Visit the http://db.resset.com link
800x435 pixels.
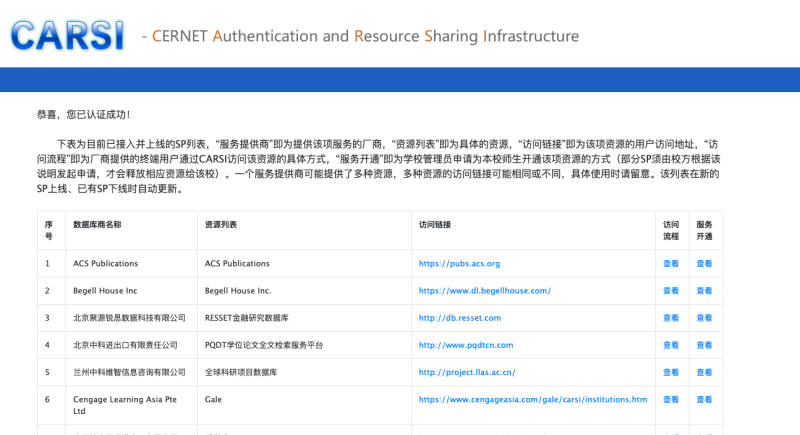pyautogui.click(x=460, y=318)
